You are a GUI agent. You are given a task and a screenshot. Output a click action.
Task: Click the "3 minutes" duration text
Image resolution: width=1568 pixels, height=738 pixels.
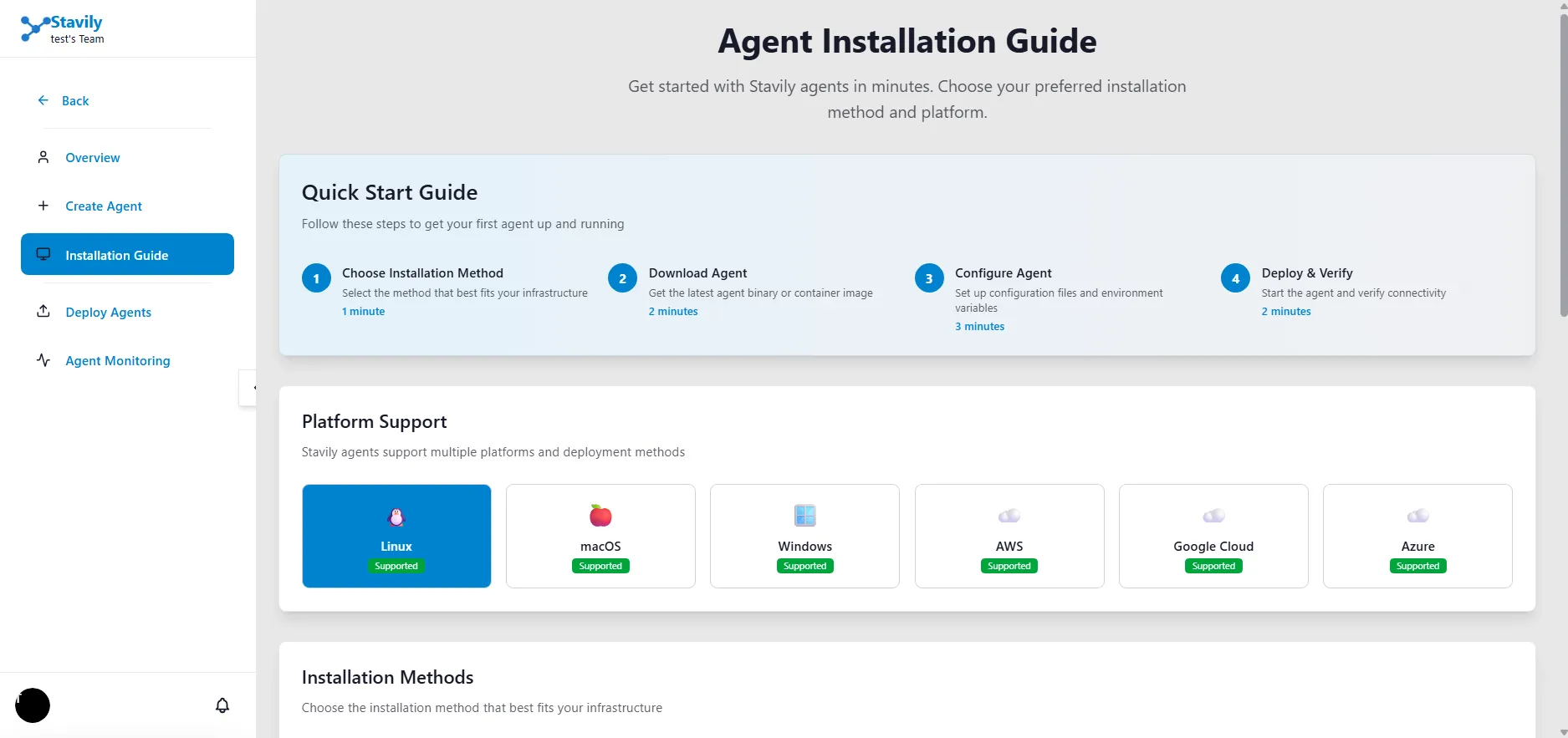pos(979,326)
